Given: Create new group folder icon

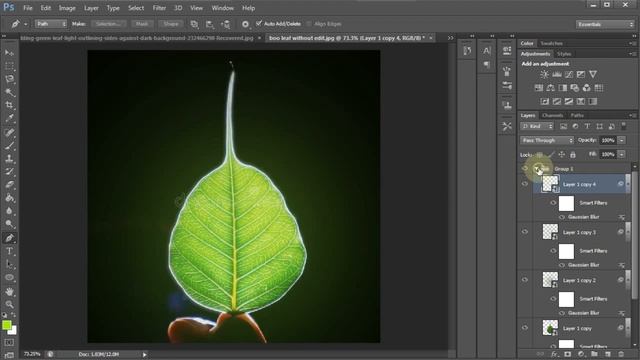Looking at the screenshot, I should point(594,354).
